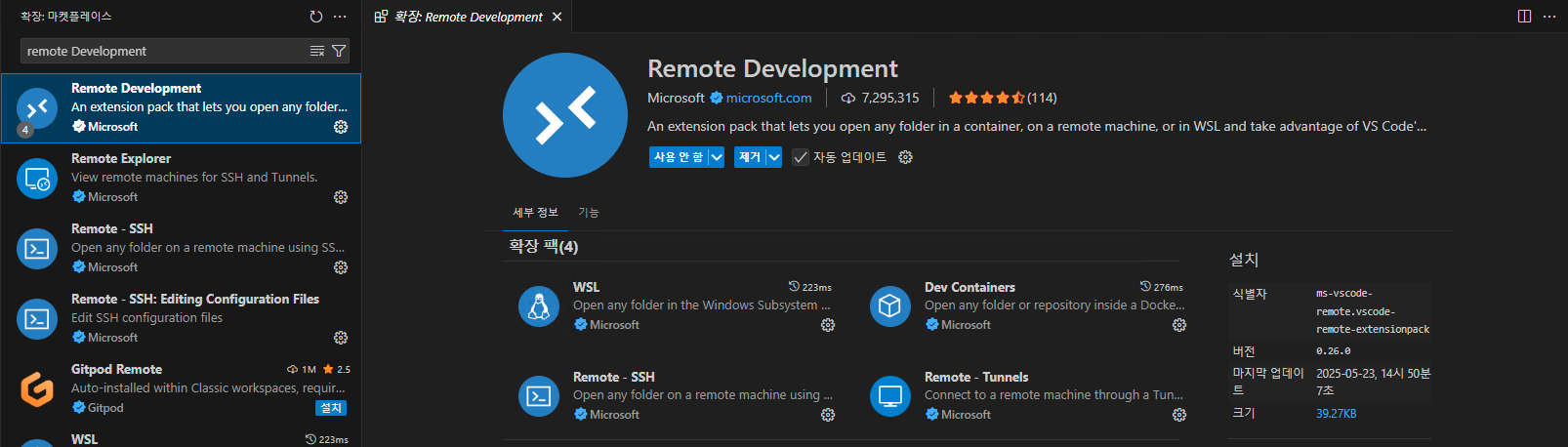1568x447 pixels.
Task: Click Gitpod Remote extension logo
Action: pos(37,389)
